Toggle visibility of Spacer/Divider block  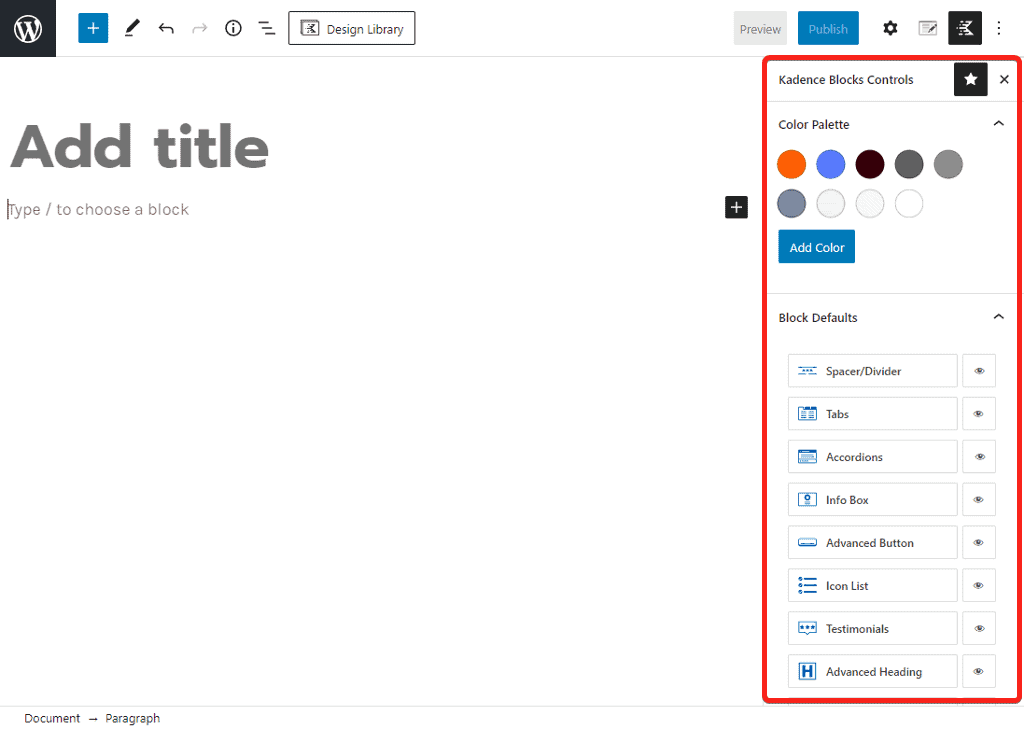(979, 371)
